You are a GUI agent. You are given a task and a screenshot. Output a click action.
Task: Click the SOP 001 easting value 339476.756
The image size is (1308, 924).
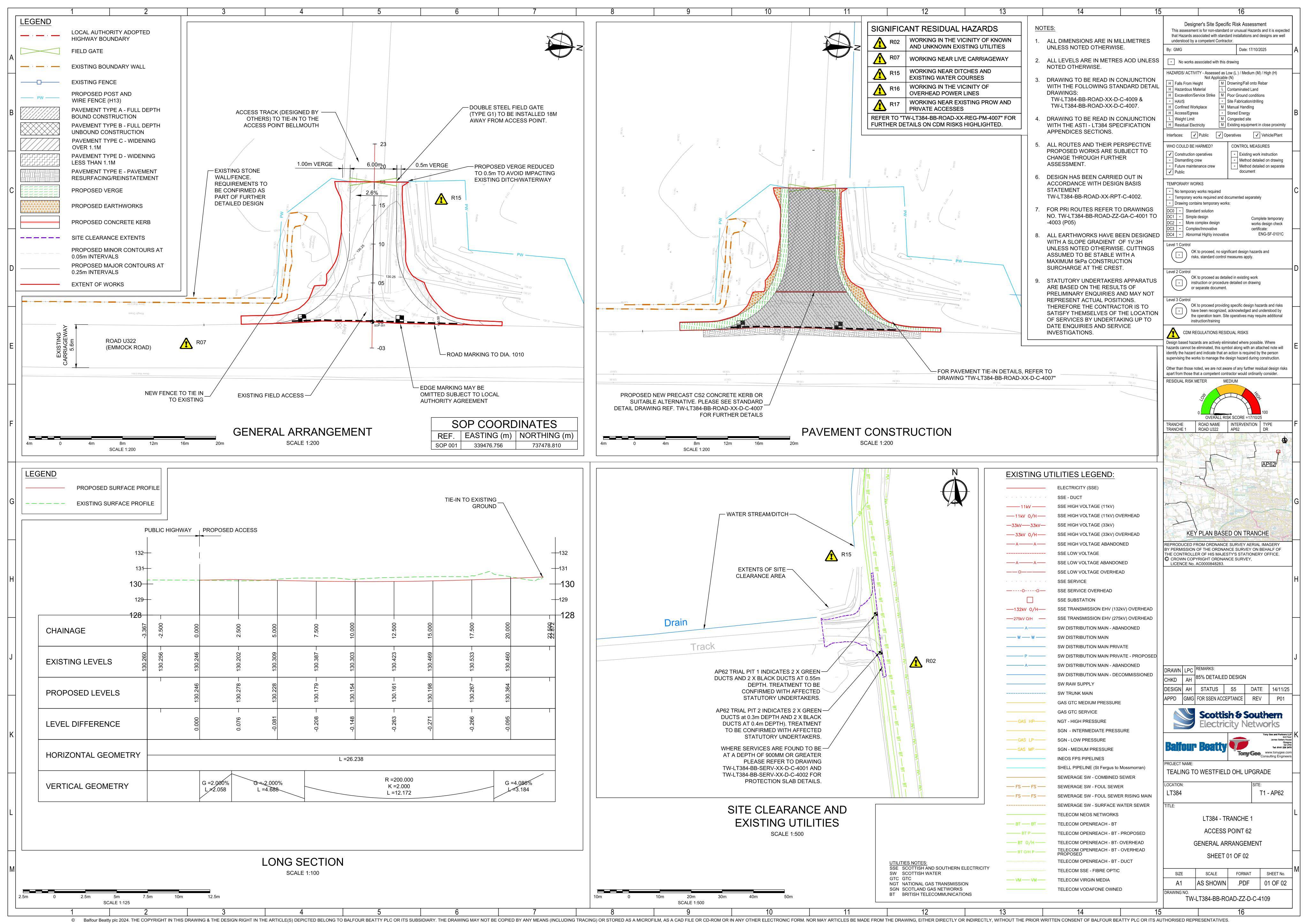tap(488, 445)
